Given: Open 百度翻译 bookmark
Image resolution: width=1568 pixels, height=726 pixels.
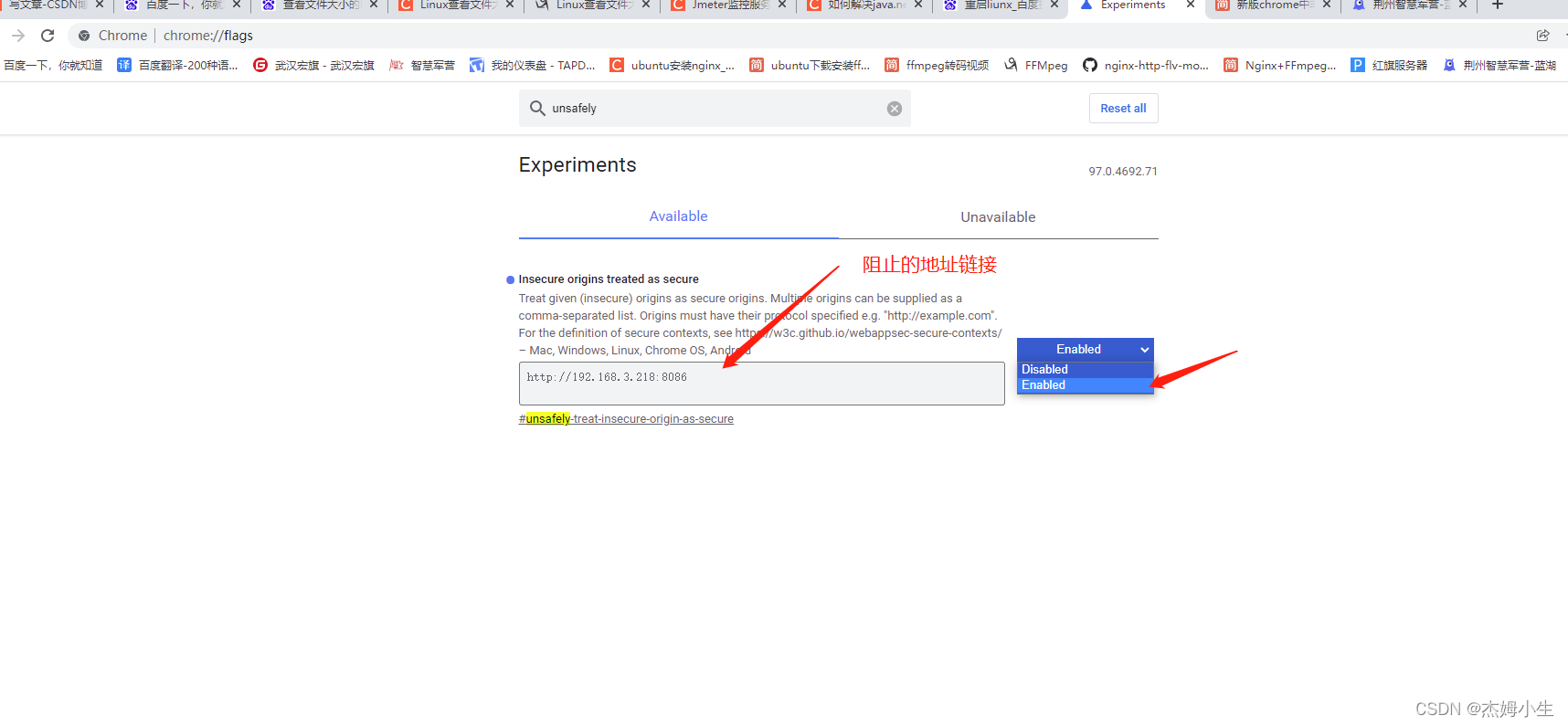Looking at the screenshot, I should [x=177, y=65].
